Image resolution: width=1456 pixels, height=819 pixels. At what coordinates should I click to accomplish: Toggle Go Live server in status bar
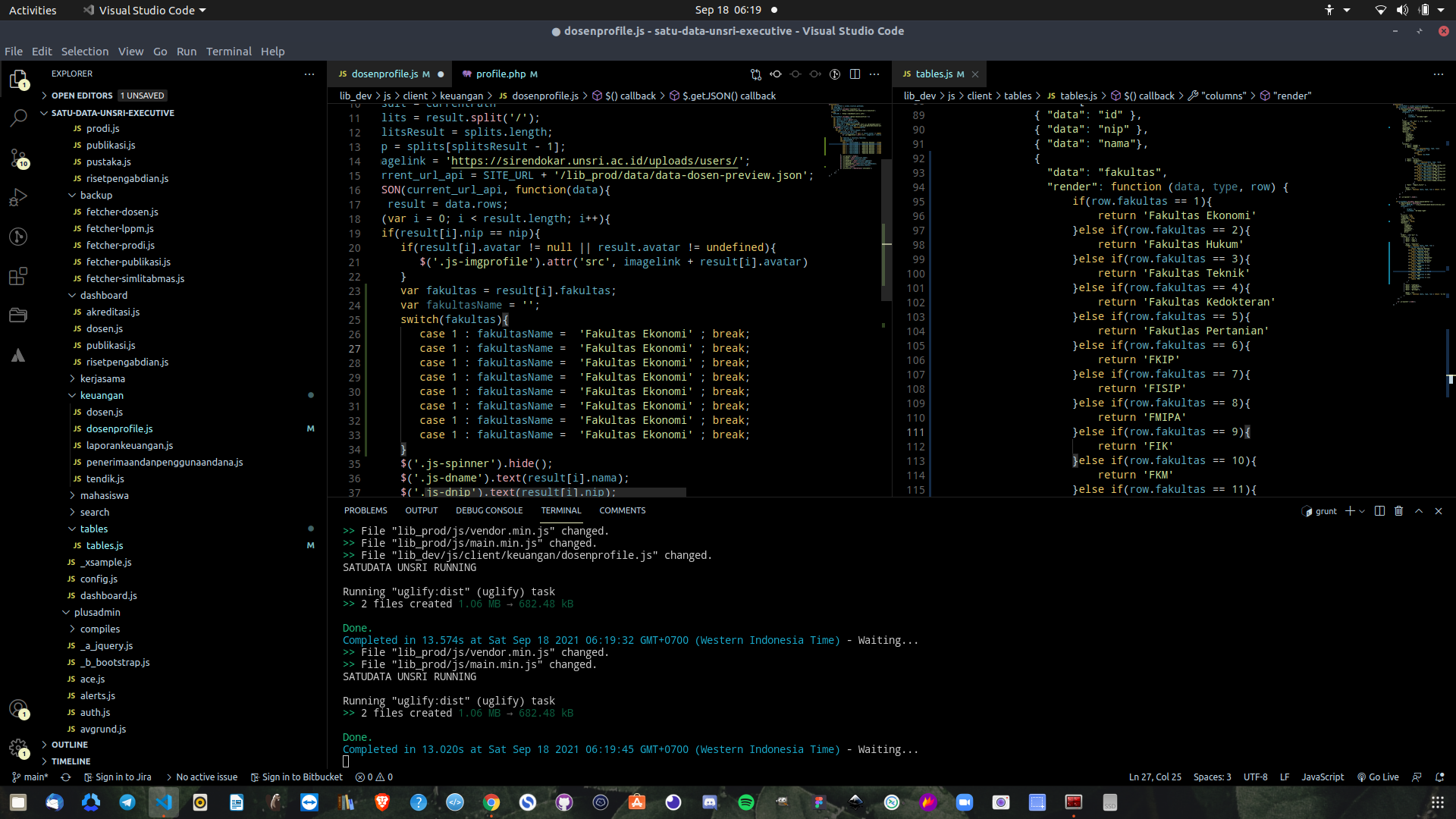[1378, 777]
